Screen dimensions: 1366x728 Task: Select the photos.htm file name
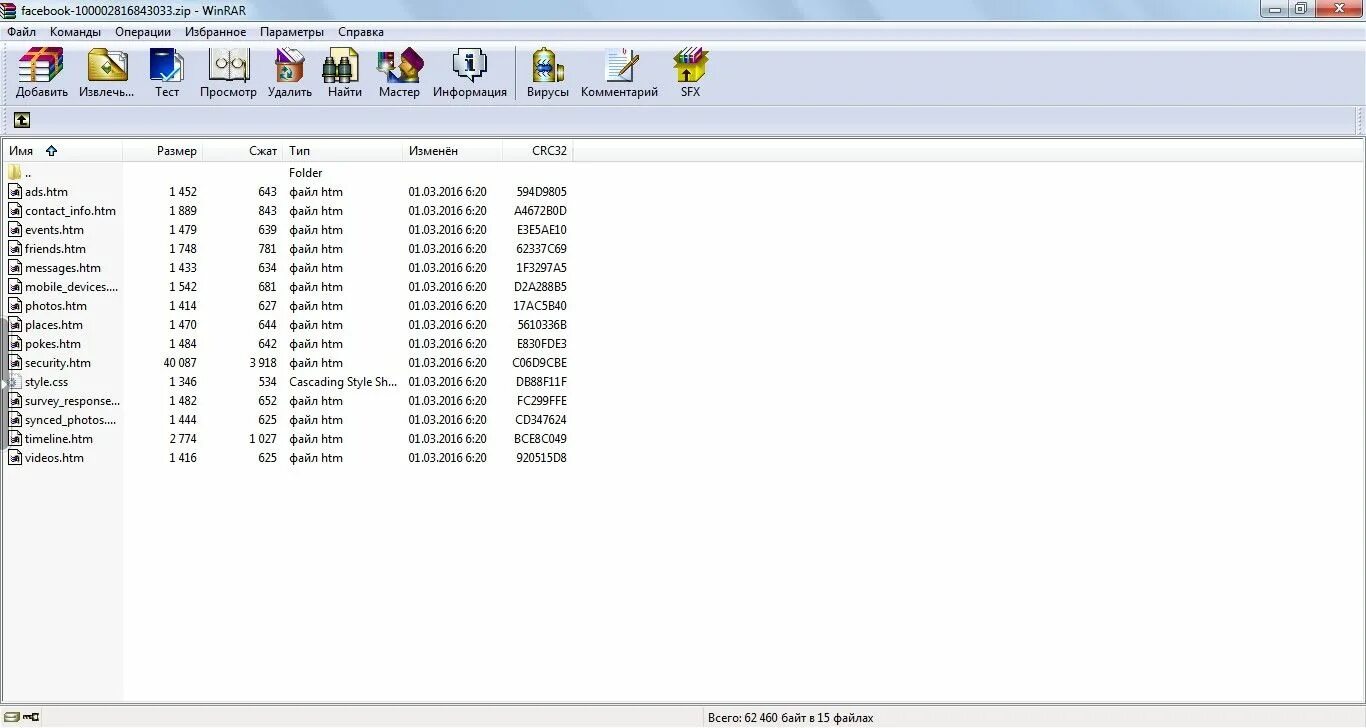coord(56,306)
